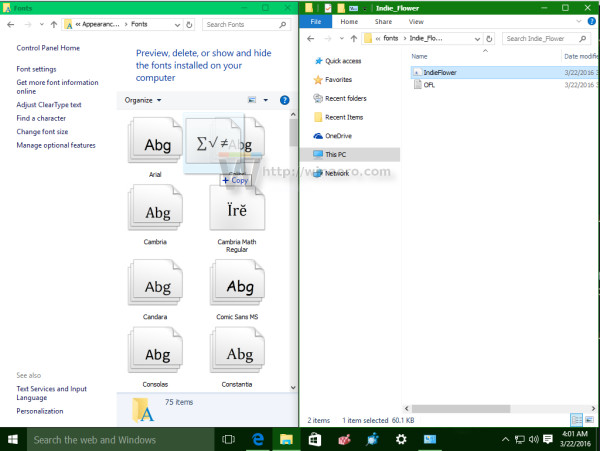Viewport: 600px width, 451px height.
Task: Open Explorer help icon in Indie_Flower
Action: (592, 21)
